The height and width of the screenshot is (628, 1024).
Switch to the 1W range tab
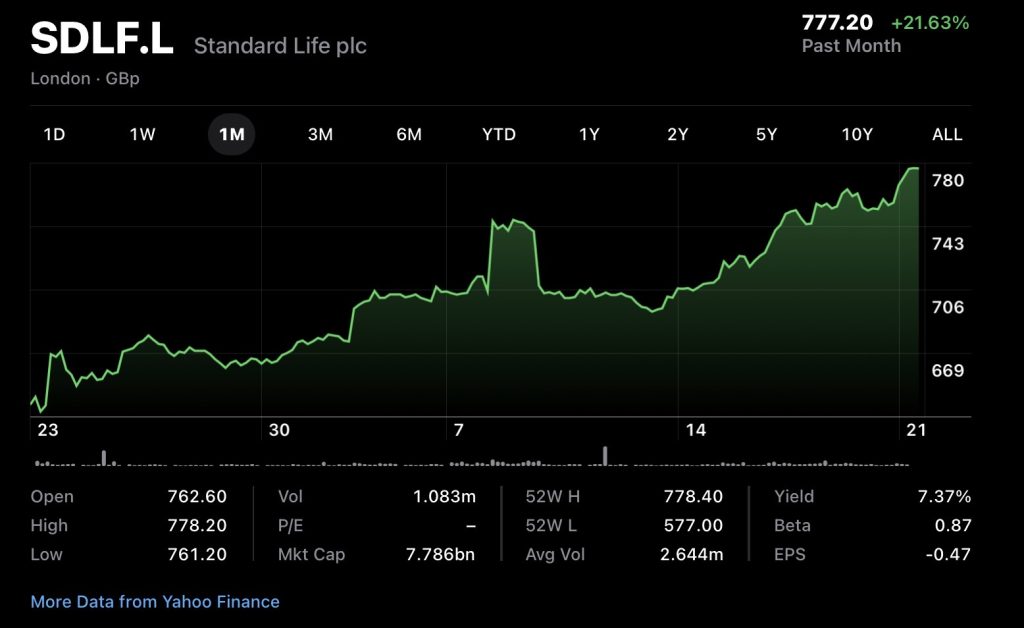142,134
